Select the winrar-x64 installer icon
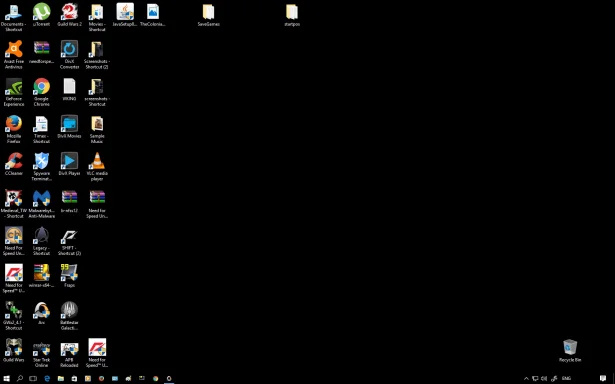The width and height of the screenshot is (615, 384). (42, 276)
